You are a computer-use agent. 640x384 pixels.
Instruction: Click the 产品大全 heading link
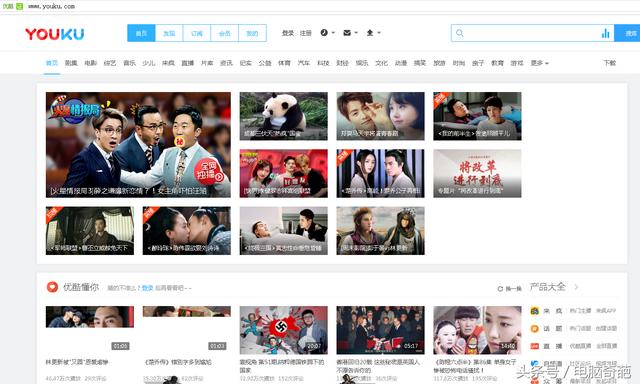548,287
